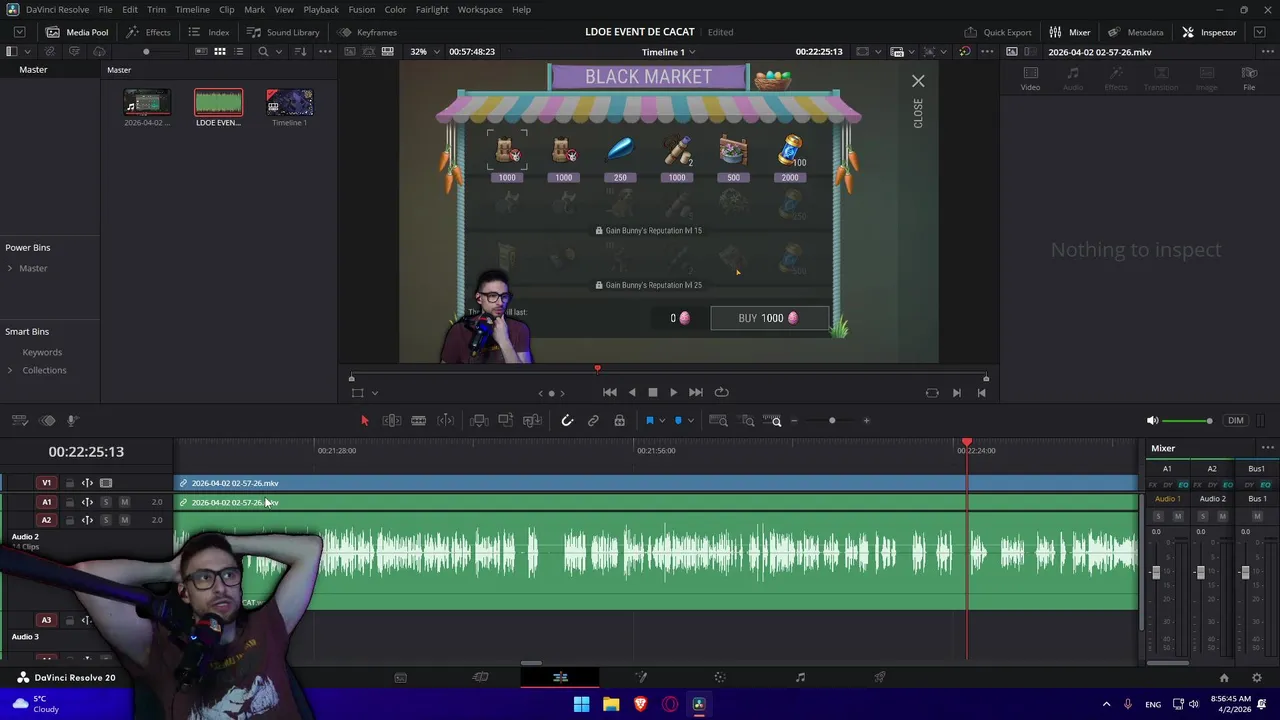Click Quick Export

[998, 32]
